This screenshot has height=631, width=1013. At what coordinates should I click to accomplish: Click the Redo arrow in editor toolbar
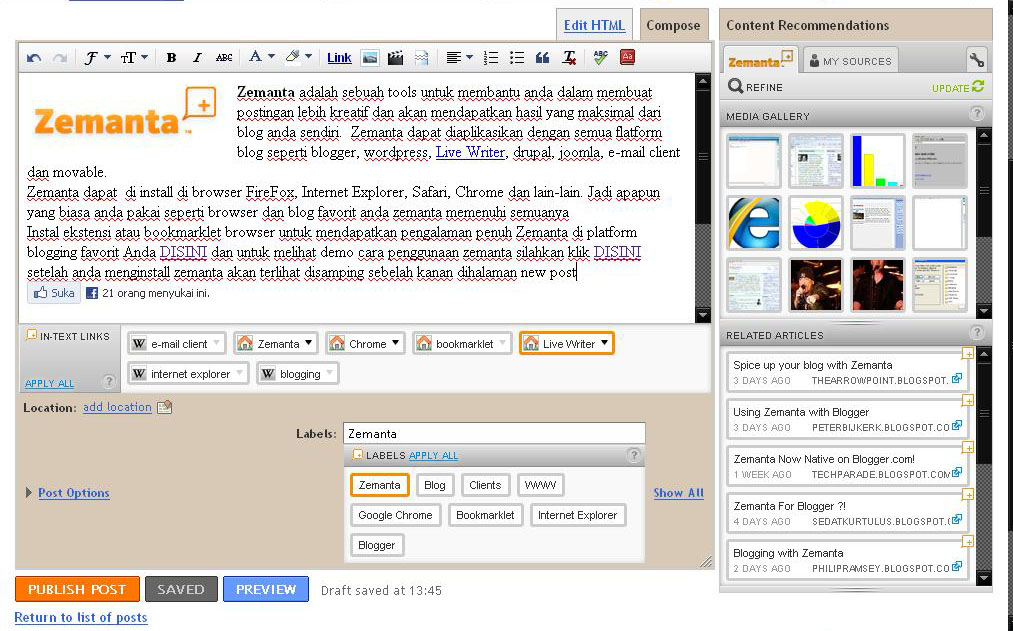[x=60, y=58]
